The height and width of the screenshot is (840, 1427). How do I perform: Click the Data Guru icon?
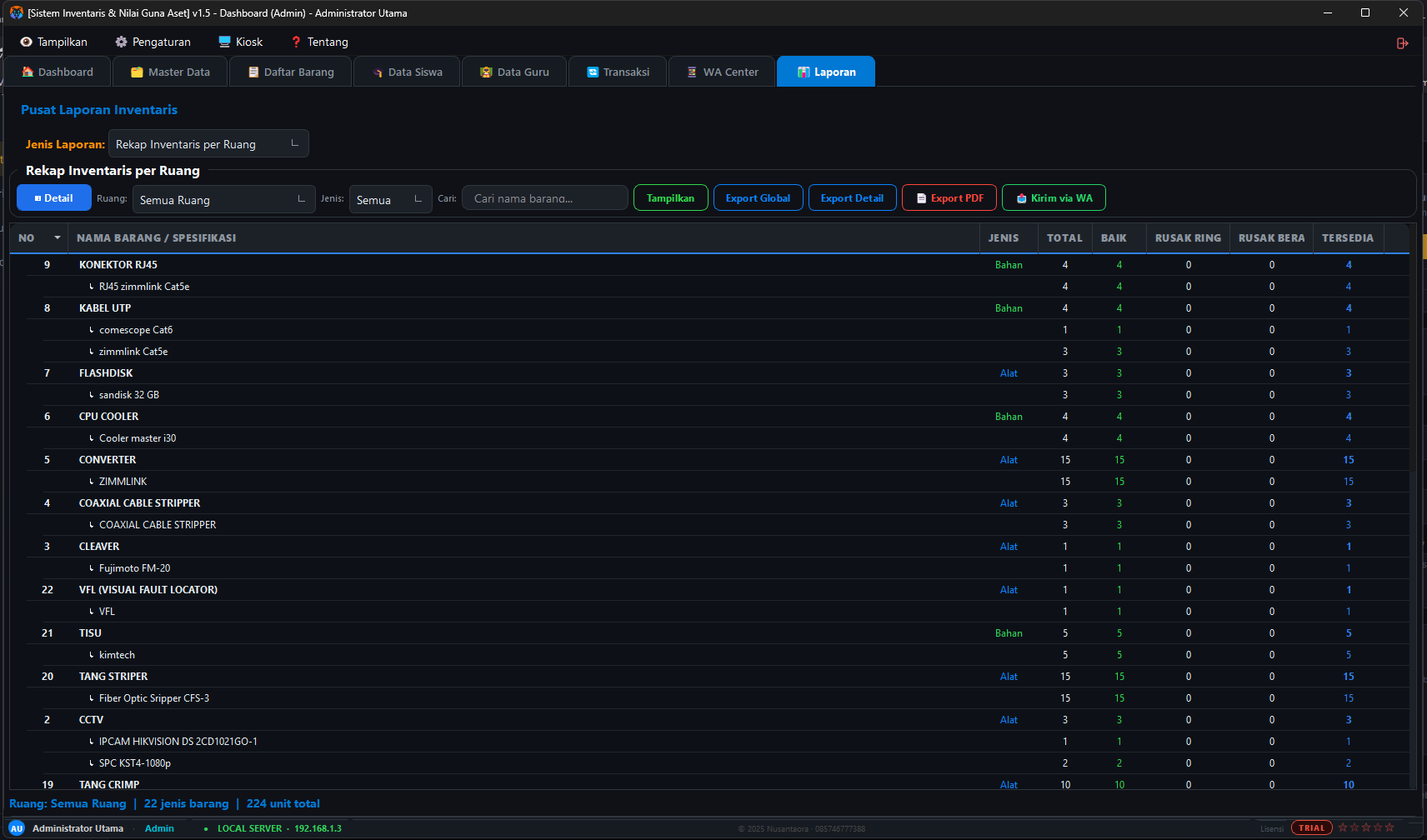pos(486,72)
